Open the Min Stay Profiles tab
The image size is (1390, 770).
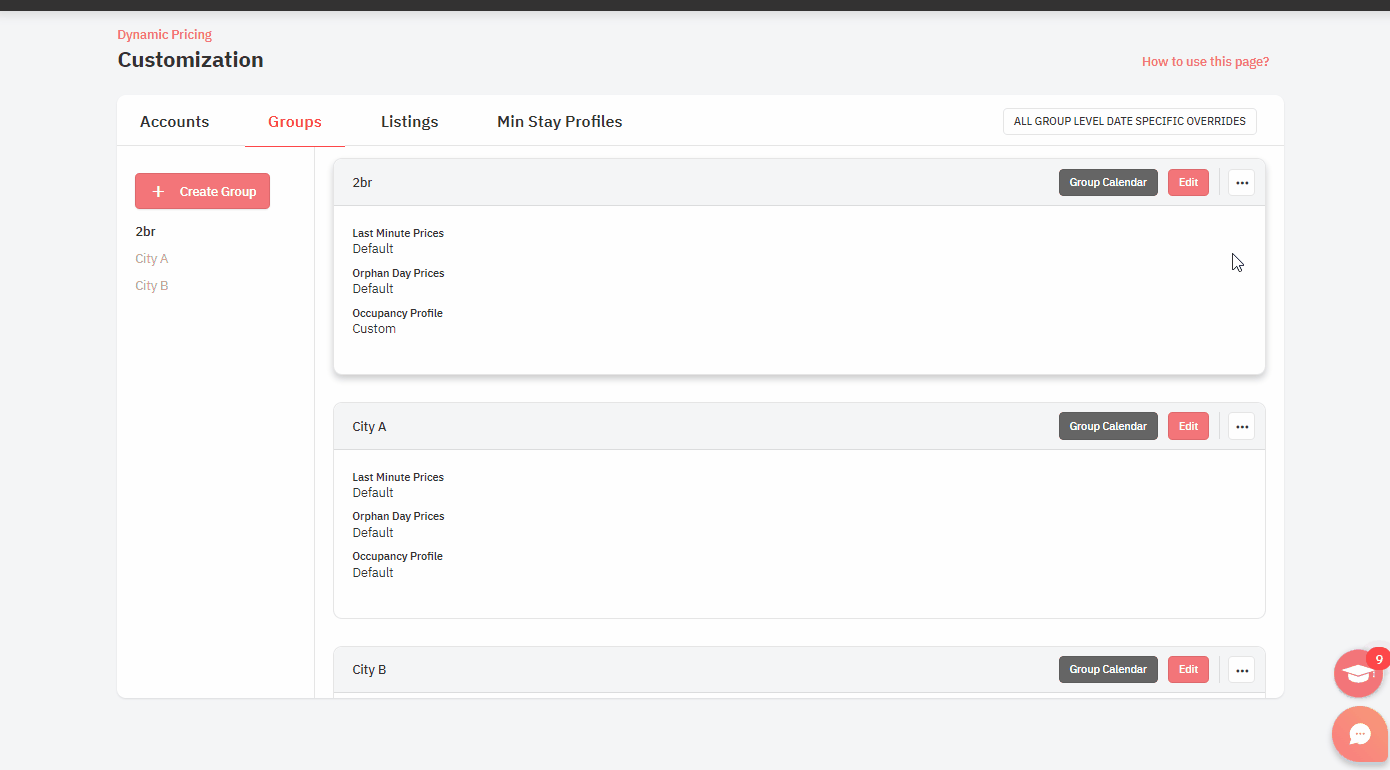559,122
